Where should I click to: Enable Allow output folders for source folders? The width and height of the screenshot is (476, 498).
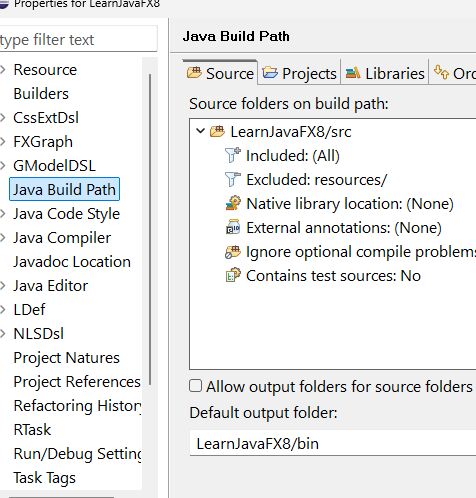[195, 386]
